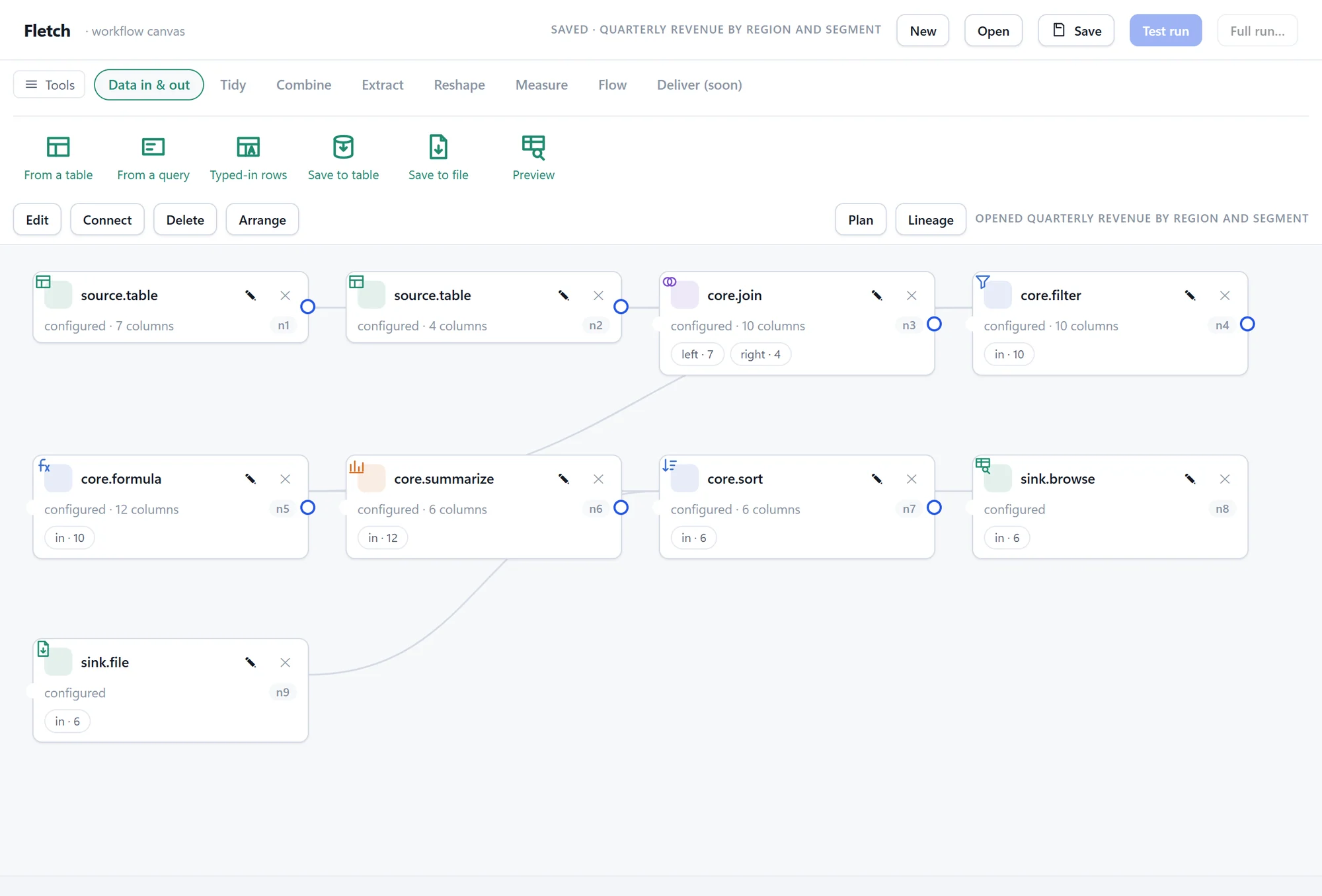
Task: Select Data in & out tab
Action: click(x=149, y=85)
